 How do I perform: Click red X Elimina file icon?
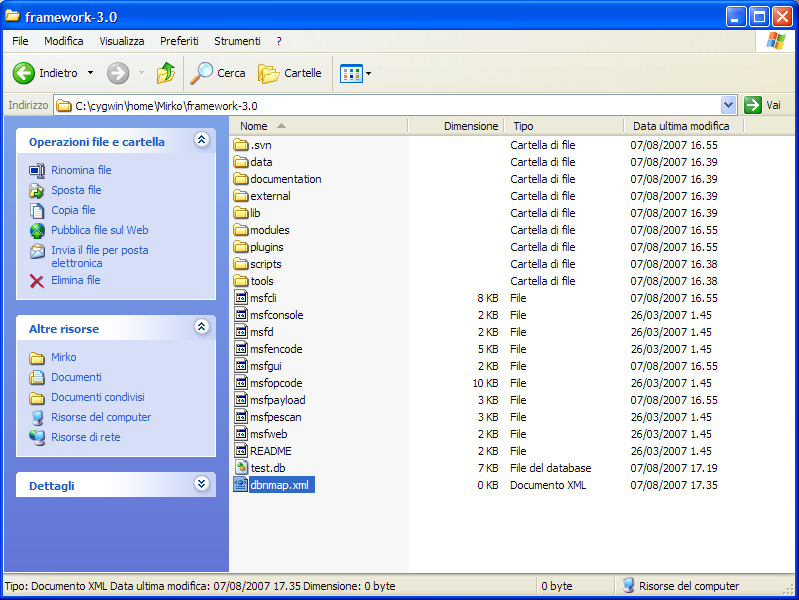pos(37,281)
